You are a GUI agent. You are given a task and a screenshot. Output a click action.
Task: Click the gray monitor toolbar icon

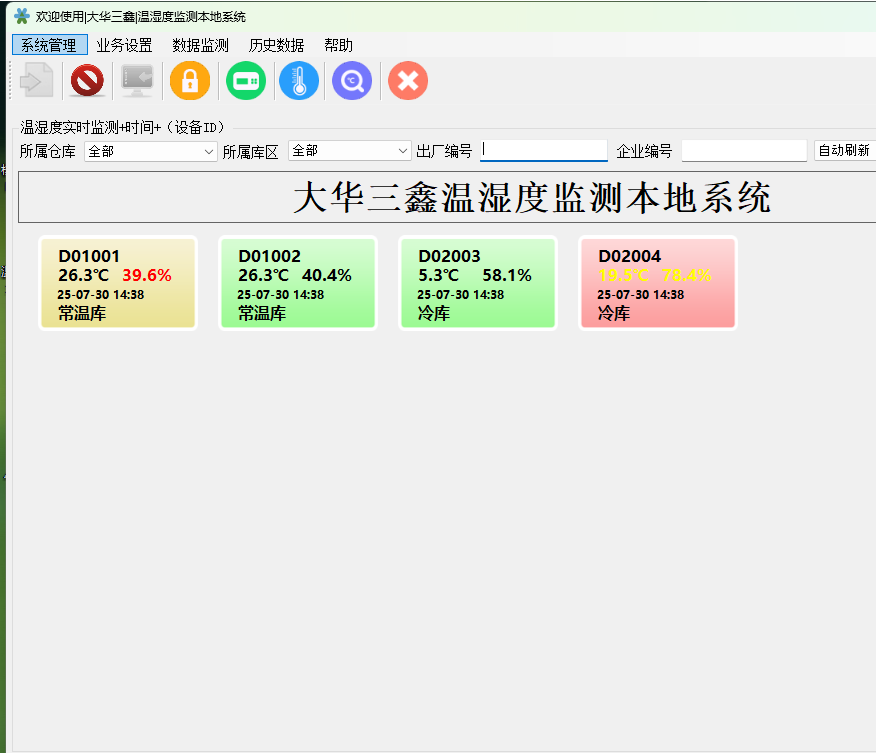point(137,80)
